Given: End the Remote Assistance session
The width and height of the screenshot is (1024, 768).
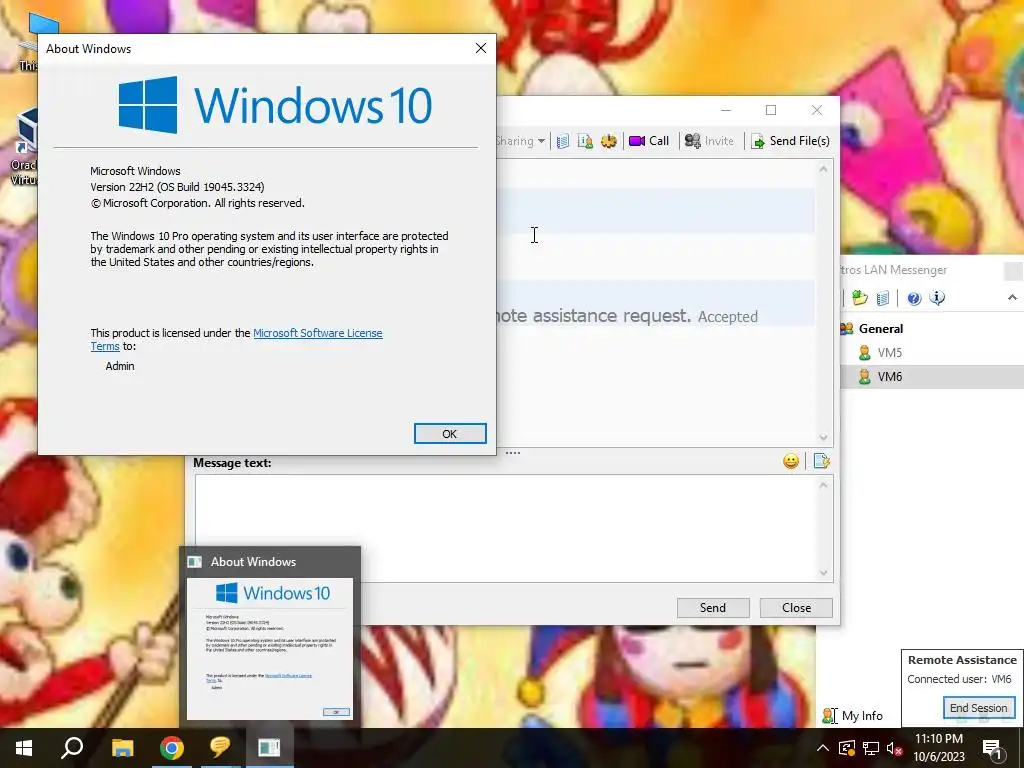Looking at the screenshot, I should click(x=978, y=708).
